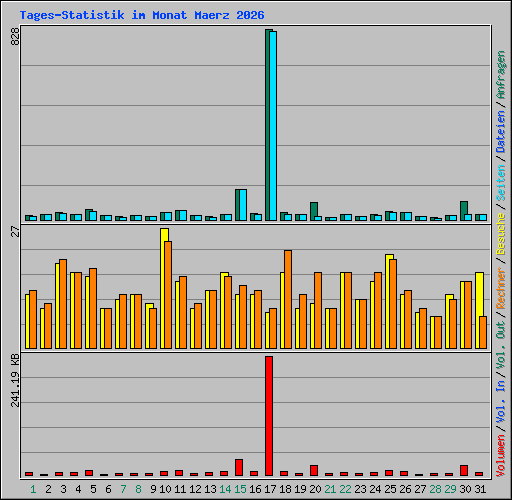This screenshot has height=500, width=512.
Task: Click the '828' top chart axis value
Action: pos(15,37)
